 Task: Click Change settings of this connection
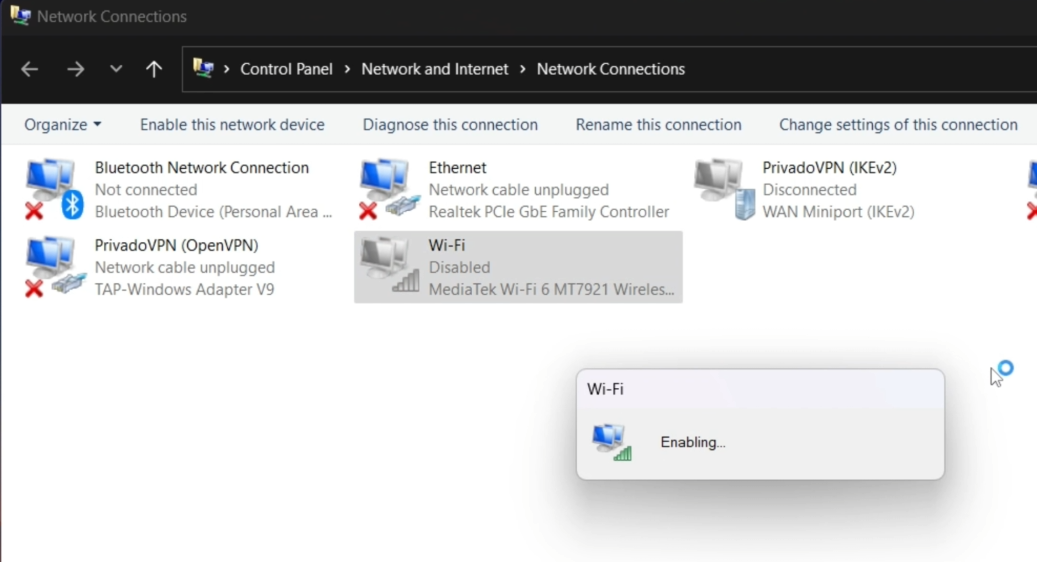click(x=898, y=124)
